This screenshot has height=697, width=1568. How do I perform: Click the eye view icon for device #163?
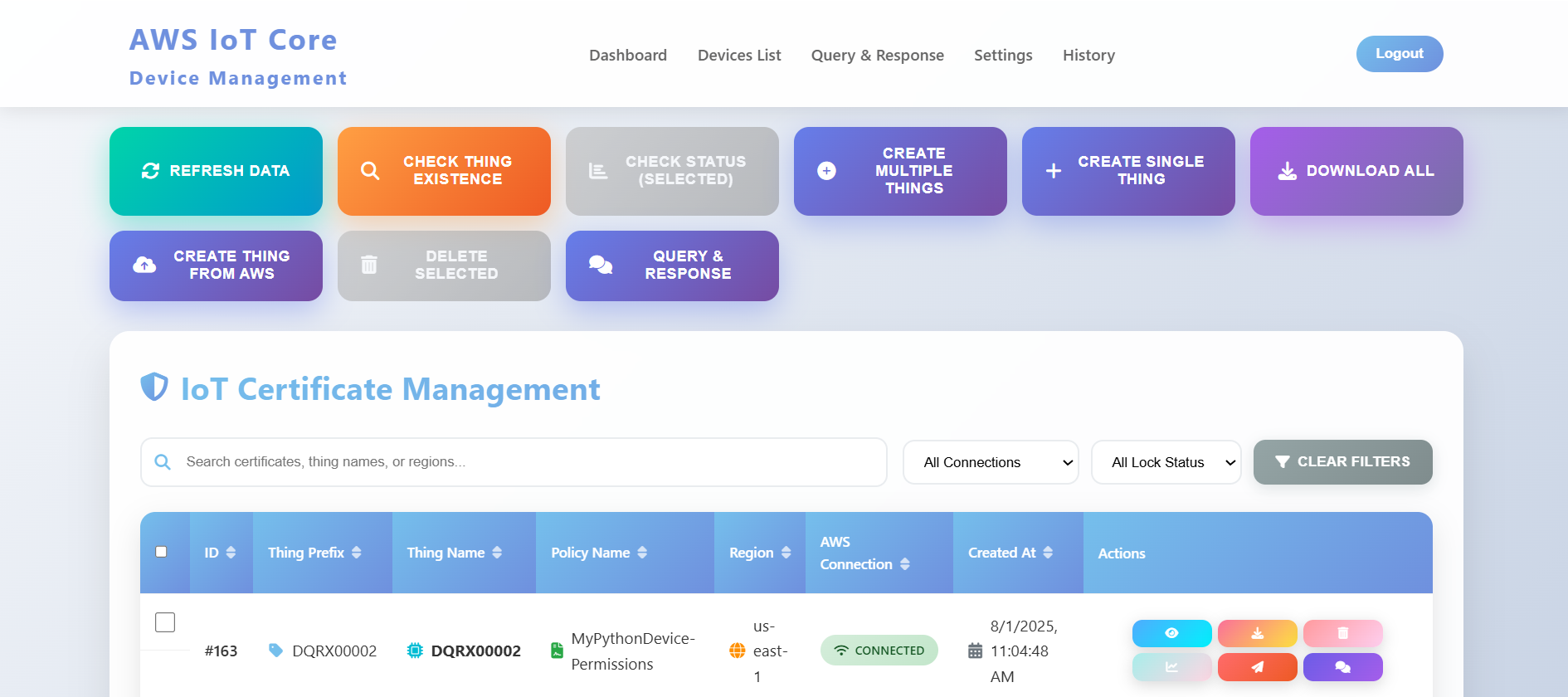tap(1171, 633)
